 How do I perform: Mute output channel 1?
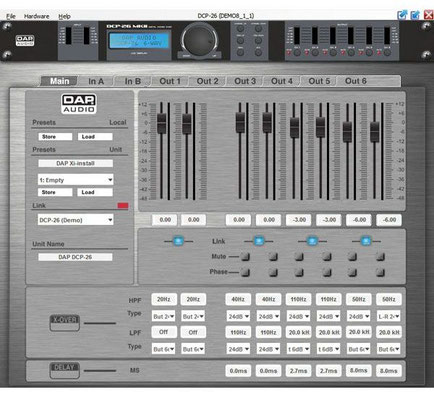[x=245, y=256]
